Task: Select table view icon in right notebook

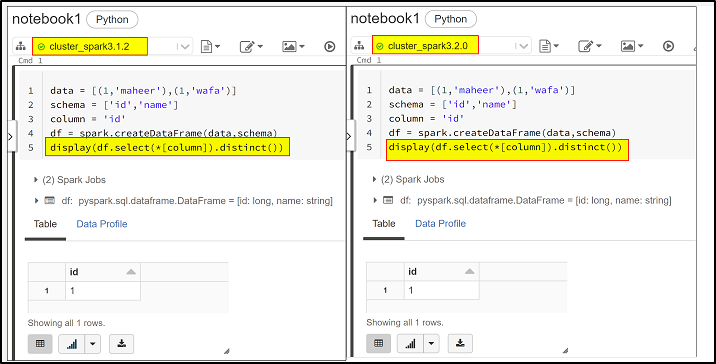Action: [x=379, y=343]
